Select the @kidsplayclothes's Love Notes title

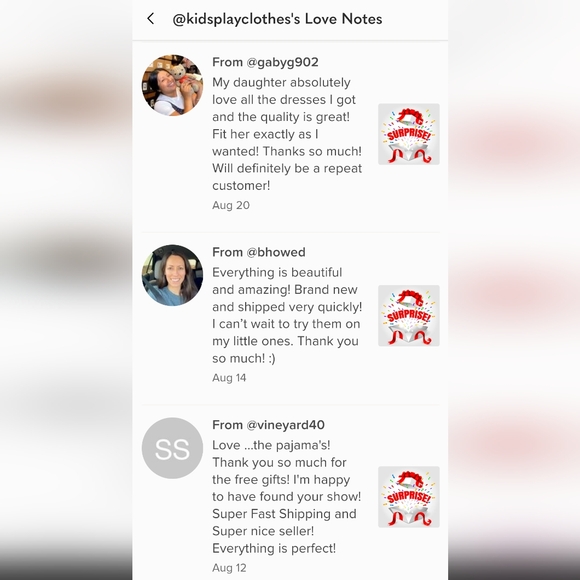[277, 19]
